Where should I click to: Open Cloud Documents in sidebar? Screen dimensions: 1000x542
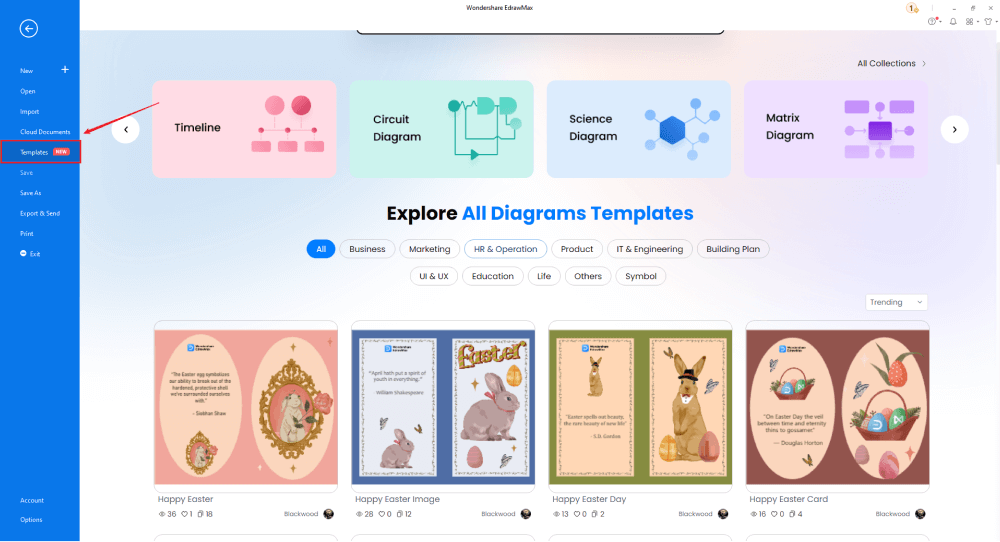pyautogui.click(x=45, y=132)
